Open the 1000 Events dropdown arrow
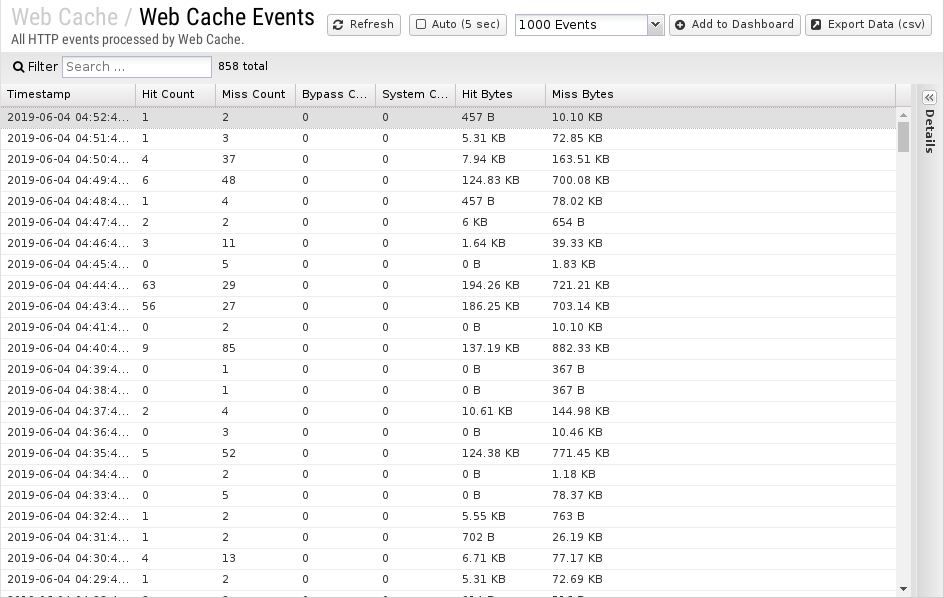Screen dimensions: 944x598 (x=655, y=25)
